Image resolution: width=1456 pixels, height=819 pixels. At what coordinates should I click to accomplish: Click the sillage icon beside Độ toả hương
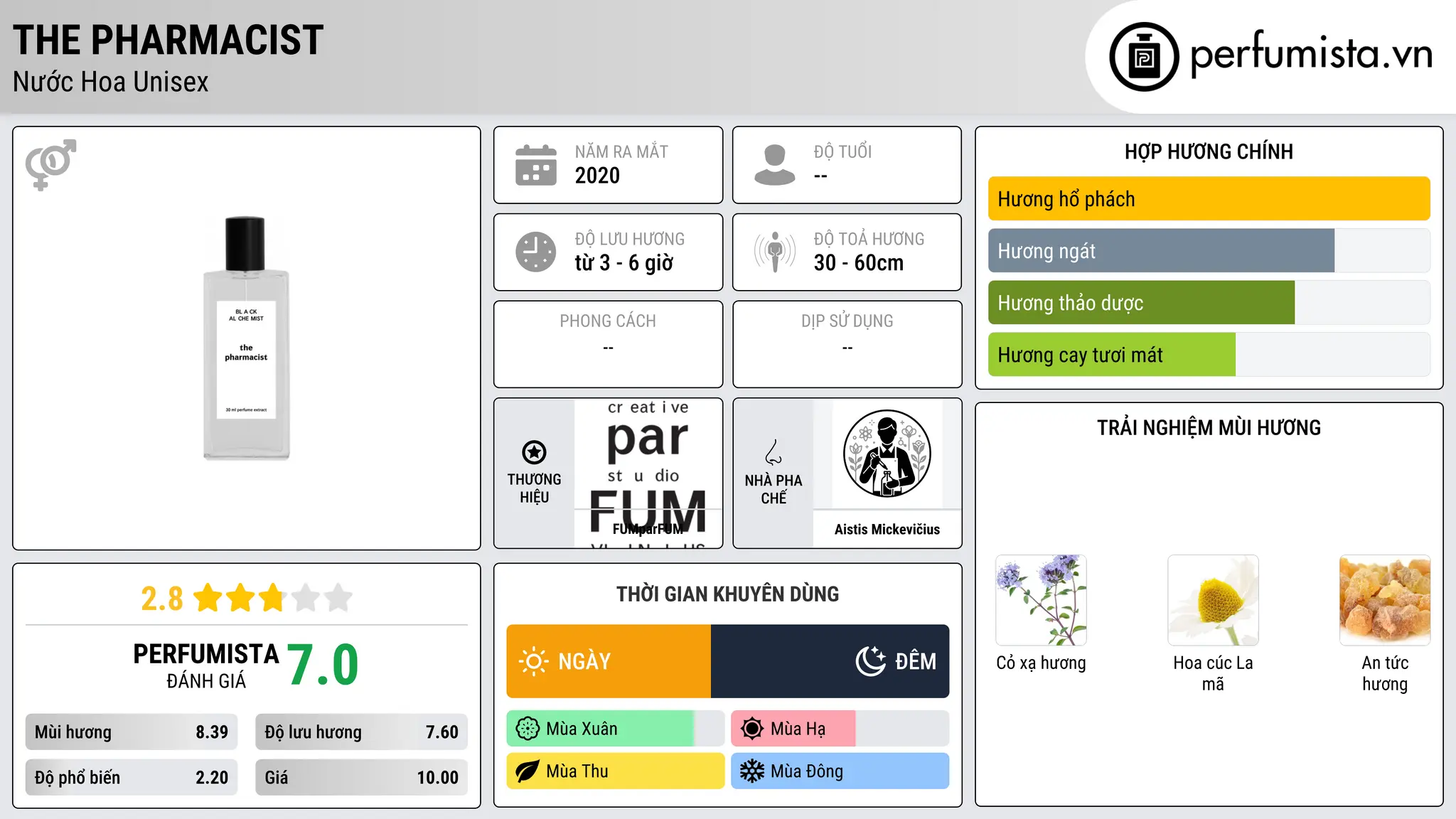click(775, 252)
